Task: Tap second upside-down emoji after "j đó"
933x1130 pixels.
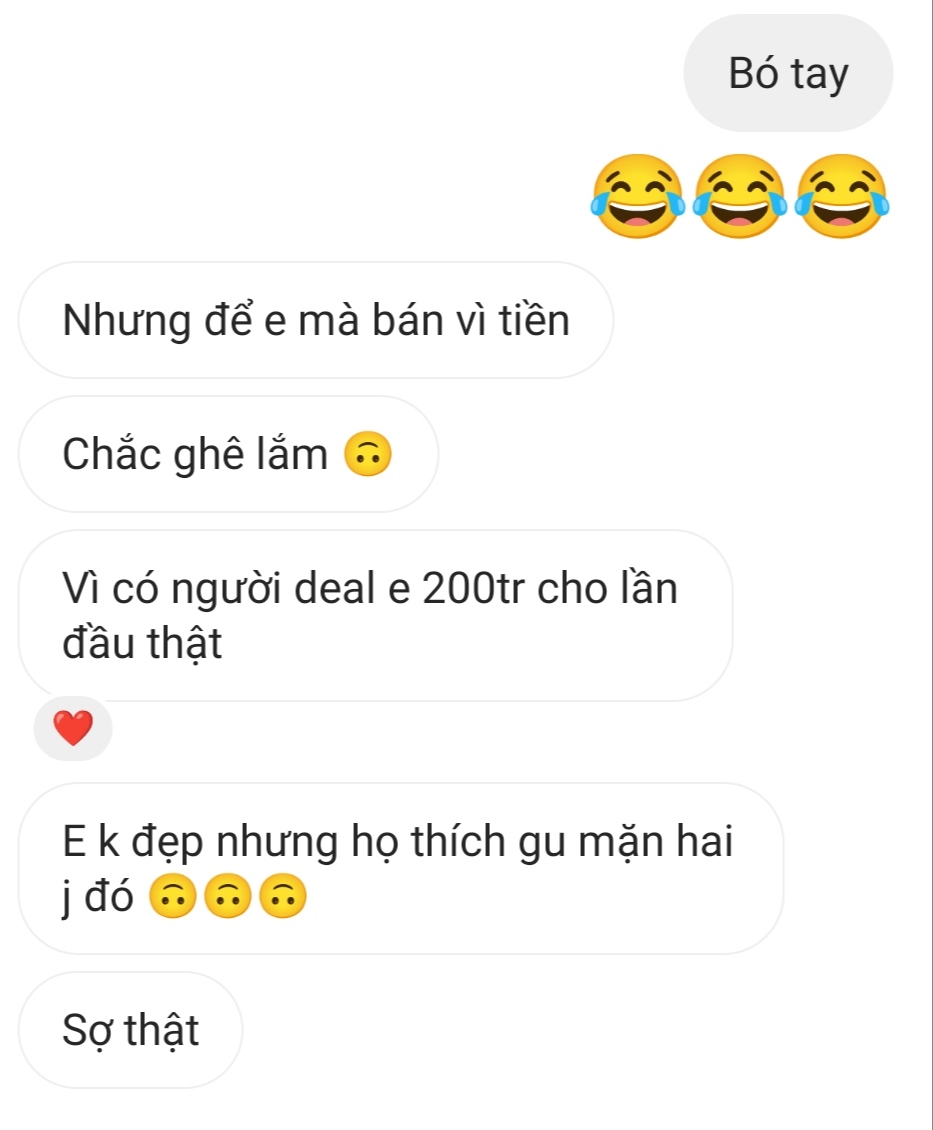Action: (x=228, y=897)
